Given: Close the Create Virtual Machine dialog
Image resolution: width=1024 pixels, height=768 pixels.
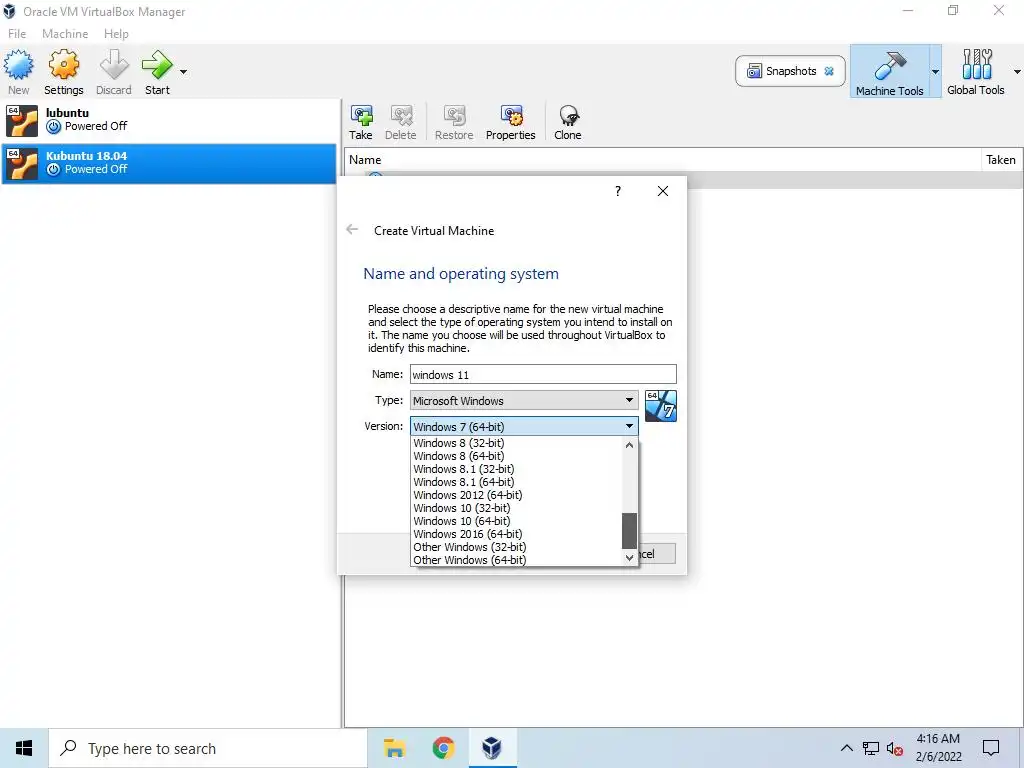Looking at the screenshot, I should pos(663,191).
